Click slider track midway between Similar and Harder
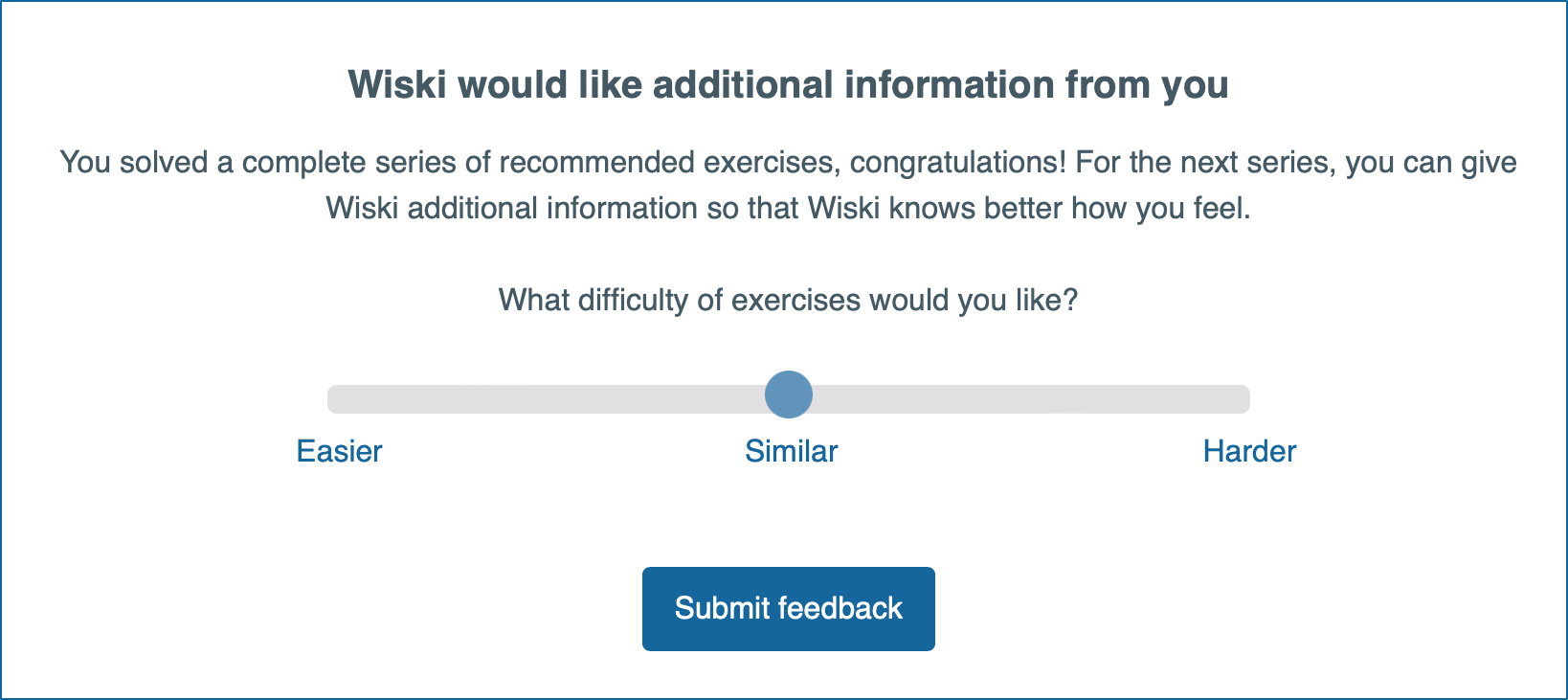 (x=1018, y=399)
